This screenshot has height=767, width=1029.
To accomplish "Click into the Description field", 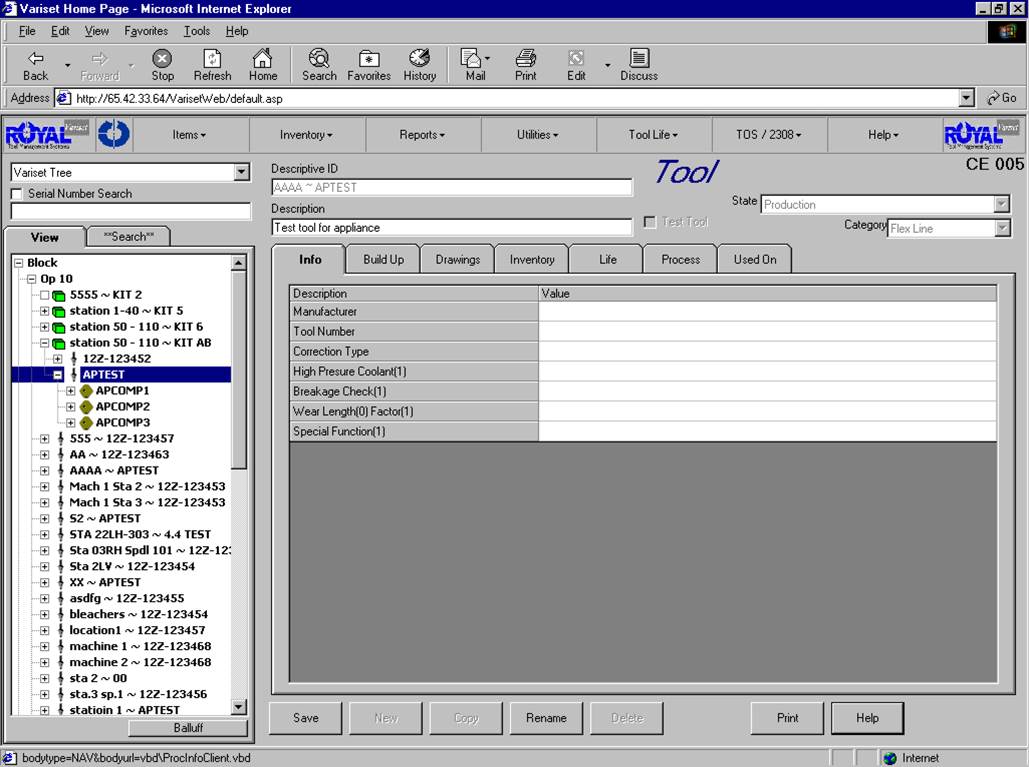I will point(452,228).
